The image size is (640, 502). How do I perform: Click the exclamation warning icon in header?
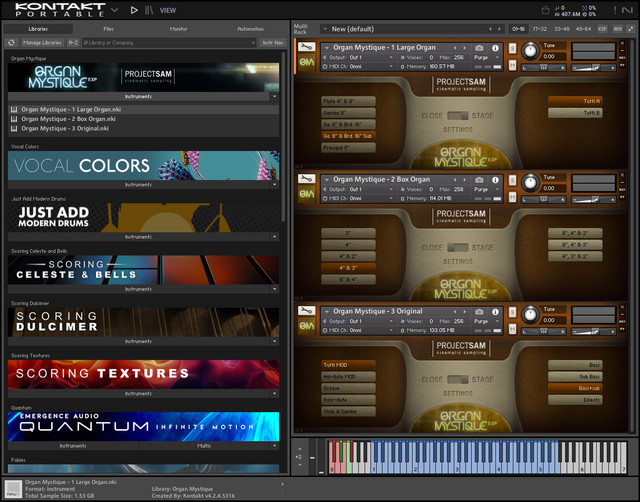[x=615, y=10]
